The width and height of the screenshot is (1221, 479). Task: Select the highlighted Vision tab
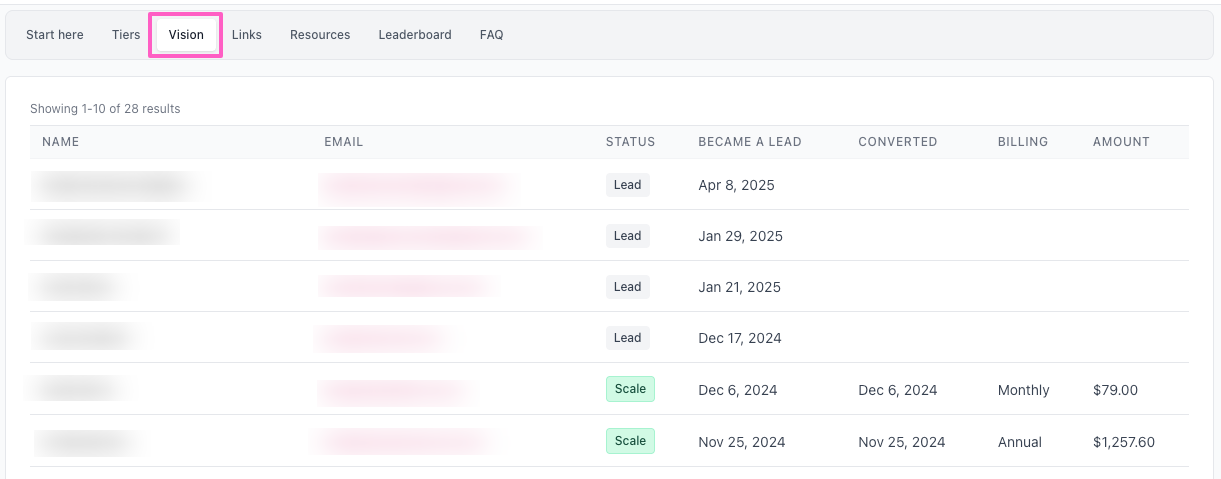[186, 35]
